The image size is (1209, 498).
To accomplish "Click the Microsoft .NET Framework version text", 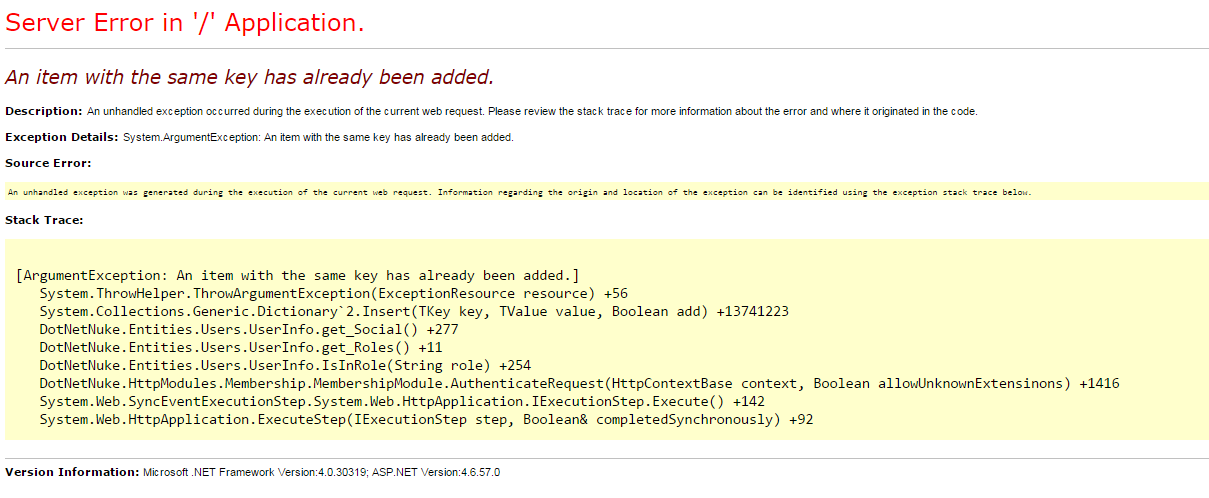I will (x=256, y=471).
